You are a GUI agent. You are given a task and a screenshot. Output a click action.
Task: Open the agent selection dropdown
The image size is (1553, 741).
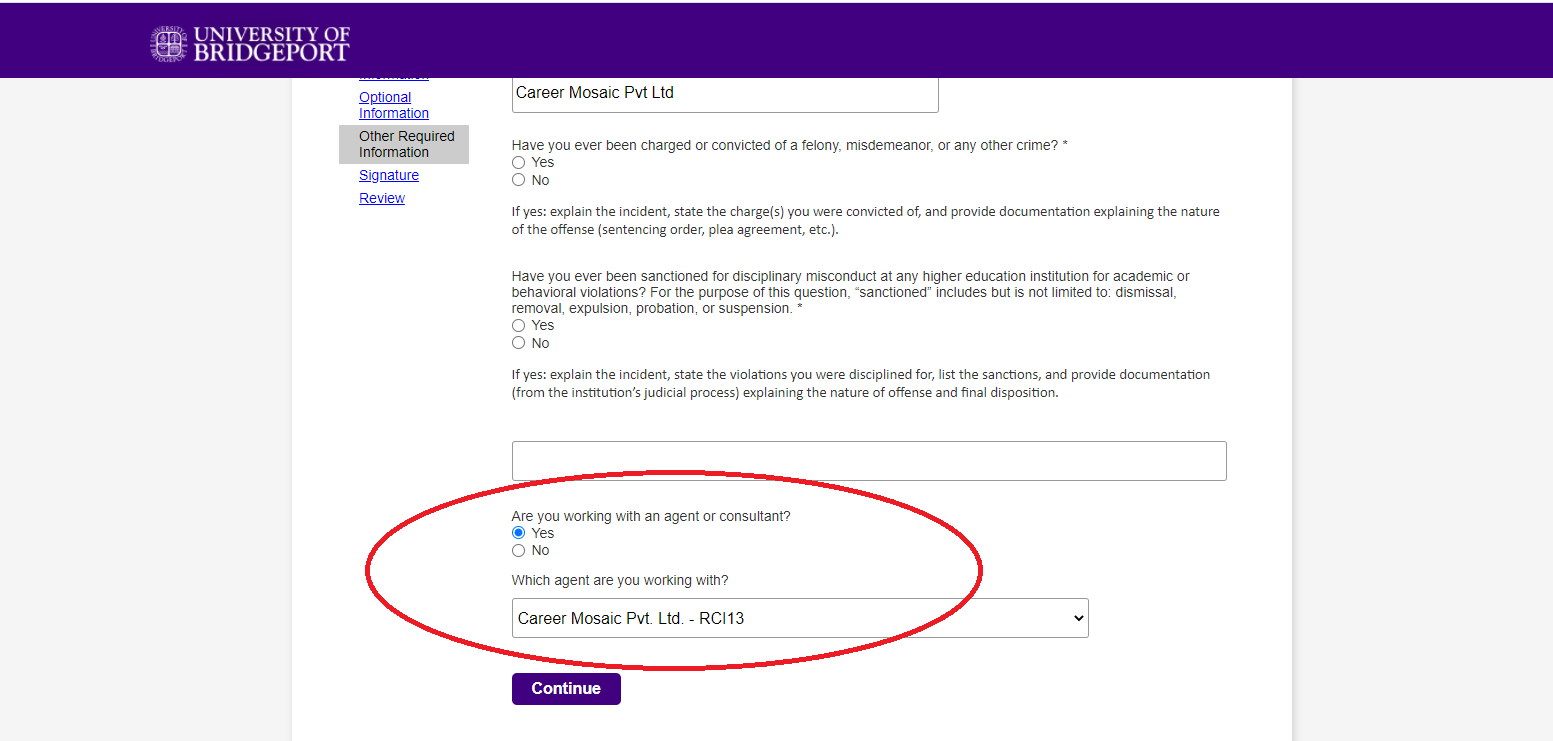pyautogui.click(x=800, y=618)
